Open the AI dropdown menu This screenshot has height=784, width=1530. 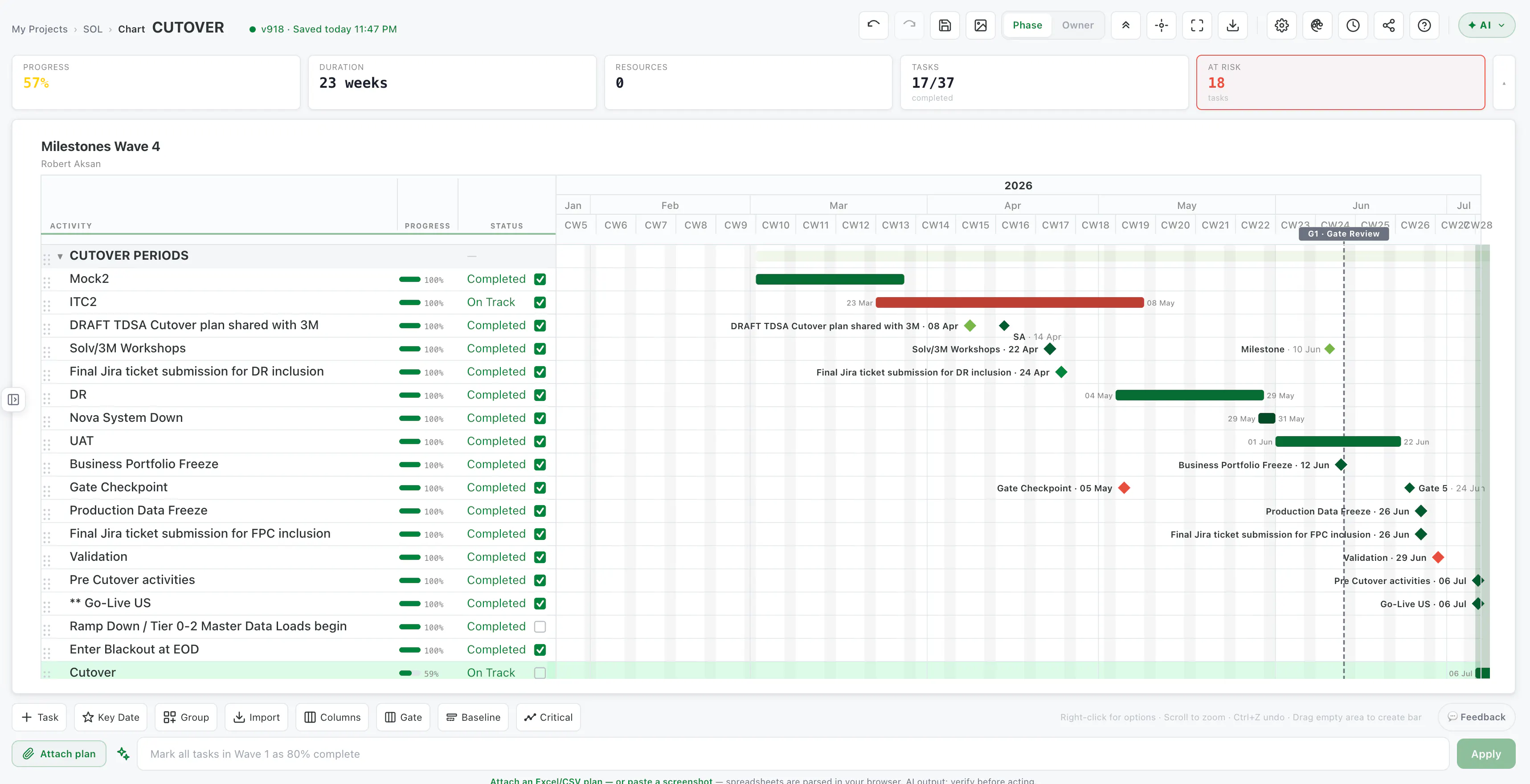[x=1486, y=25]
